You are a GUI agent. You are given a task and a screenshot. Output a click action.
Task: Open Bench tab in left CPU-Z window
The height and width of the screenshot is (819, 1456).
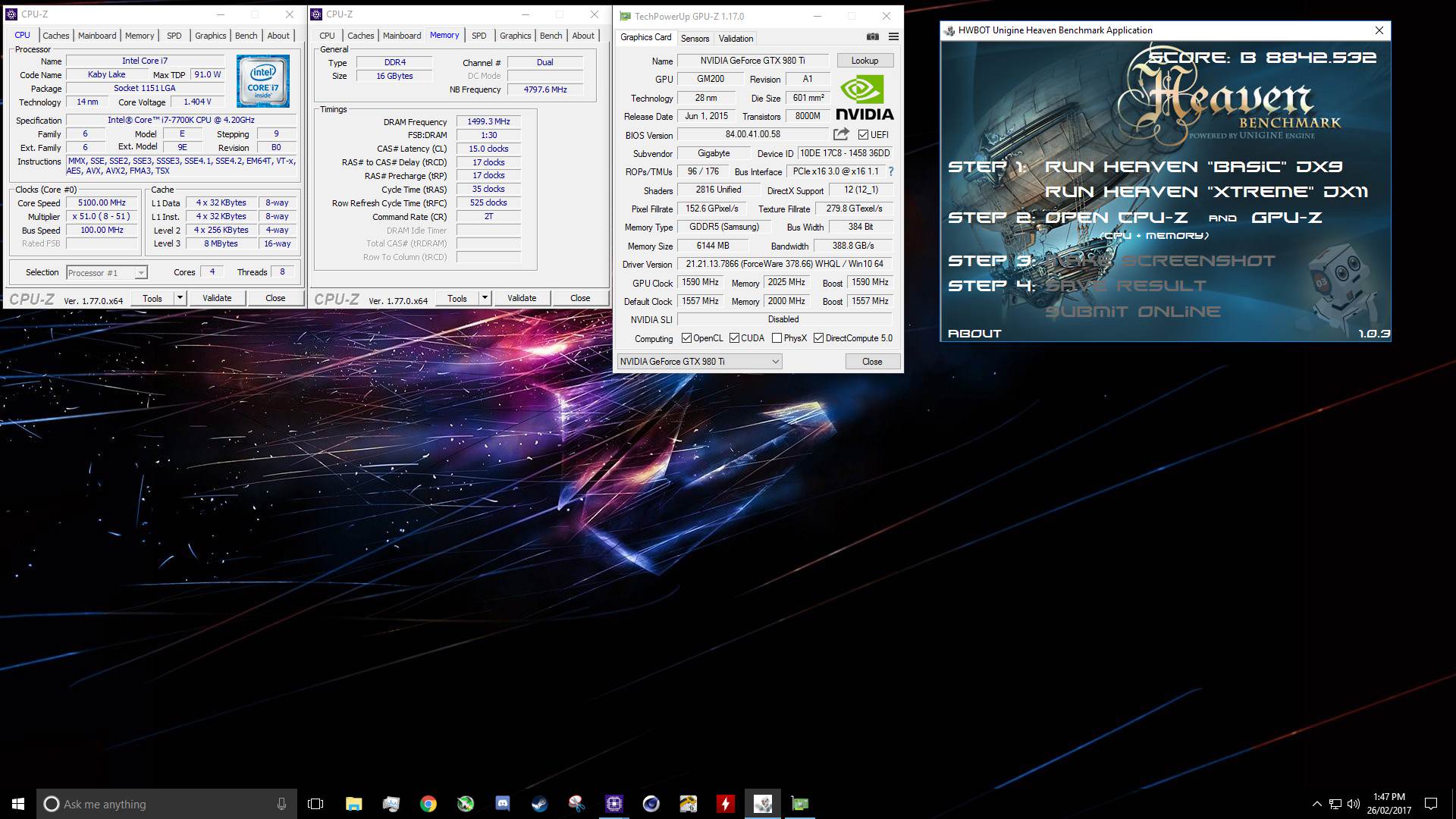tap(246, 36)
